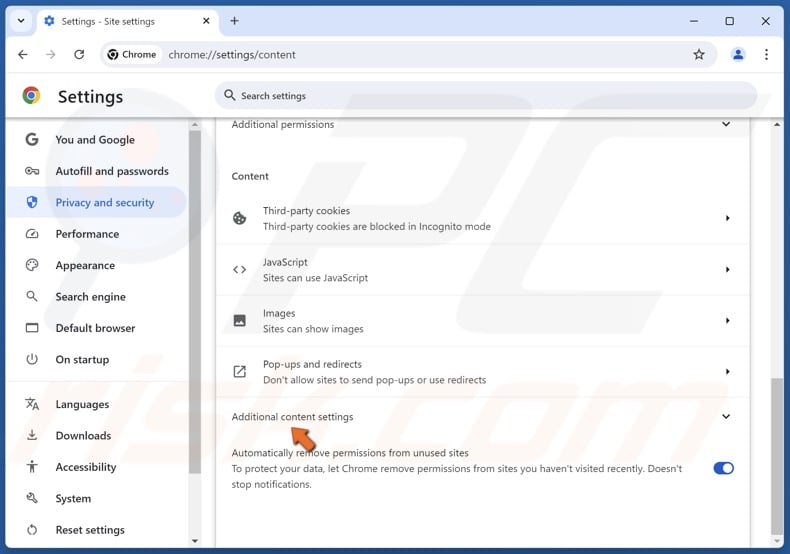Go to Performance settings
Viewport: 790px width, 554px height.
pyautogui.click(x=97, y=234)
